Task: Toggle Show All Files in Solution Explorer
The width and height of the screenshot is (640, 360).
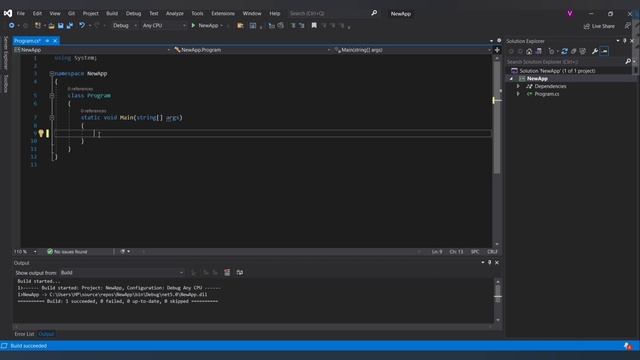Action: coord(583,51)
